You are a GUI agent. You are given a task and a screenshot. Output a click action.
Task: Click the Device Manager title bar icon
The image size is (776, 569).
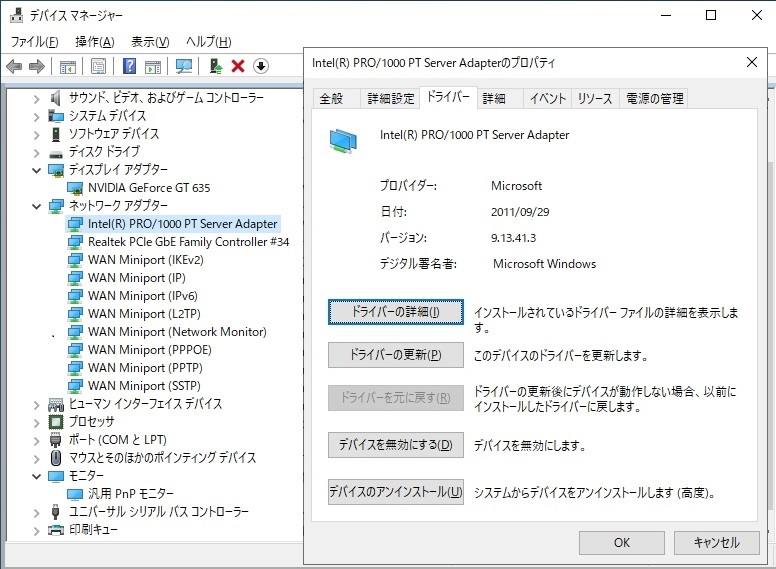[x=16, y=15]
